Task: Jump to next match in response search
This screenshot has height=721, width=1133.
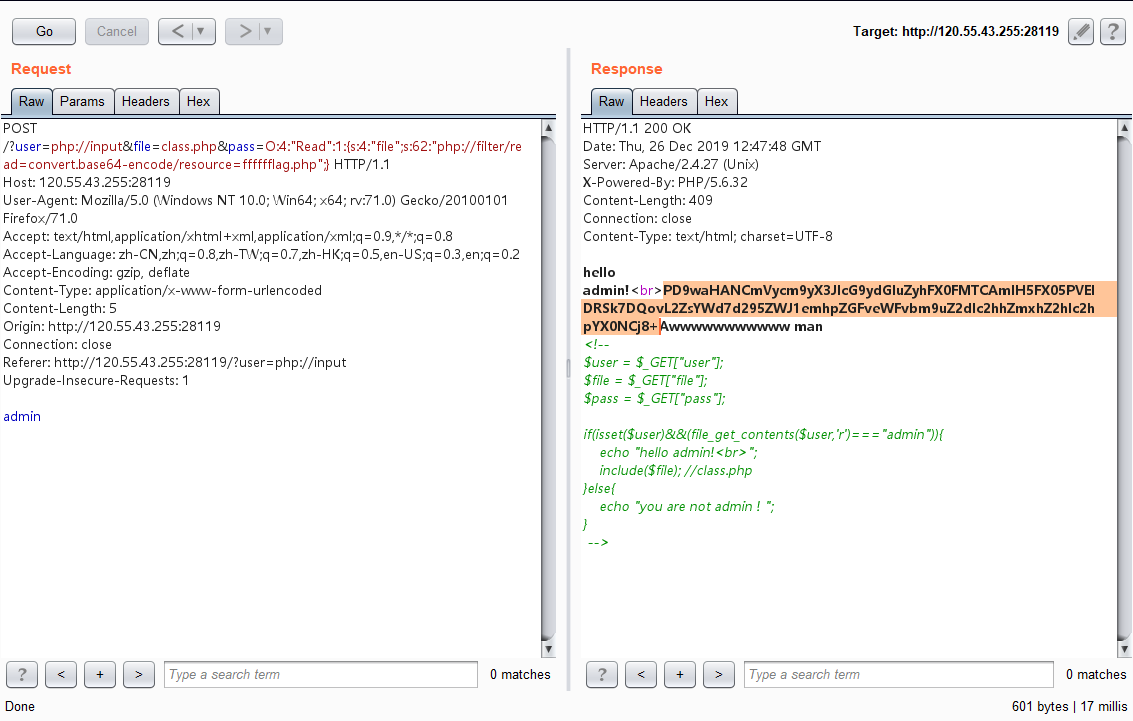Action: [719, 674]
